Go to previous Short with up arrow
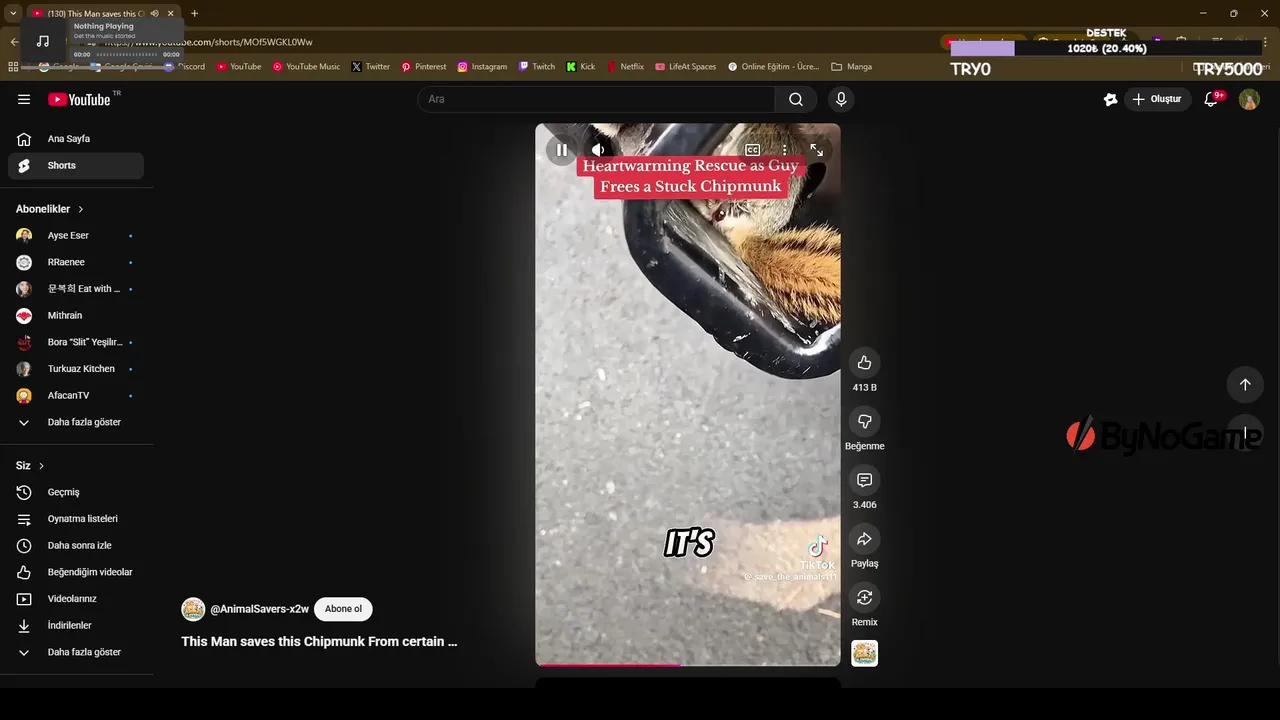 point(1245,384)
